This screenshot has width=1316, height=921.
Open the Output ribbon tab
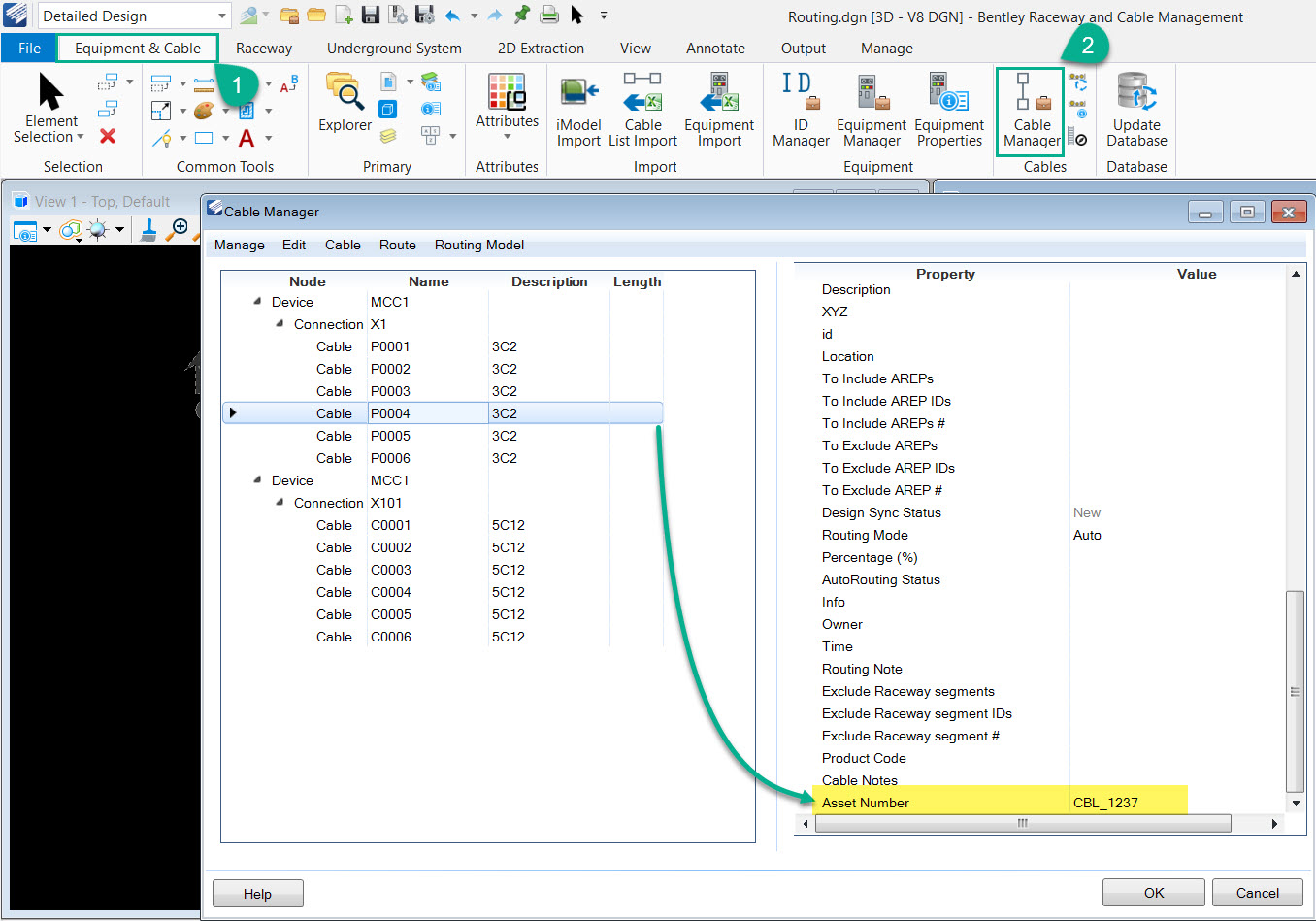(804, 49)
